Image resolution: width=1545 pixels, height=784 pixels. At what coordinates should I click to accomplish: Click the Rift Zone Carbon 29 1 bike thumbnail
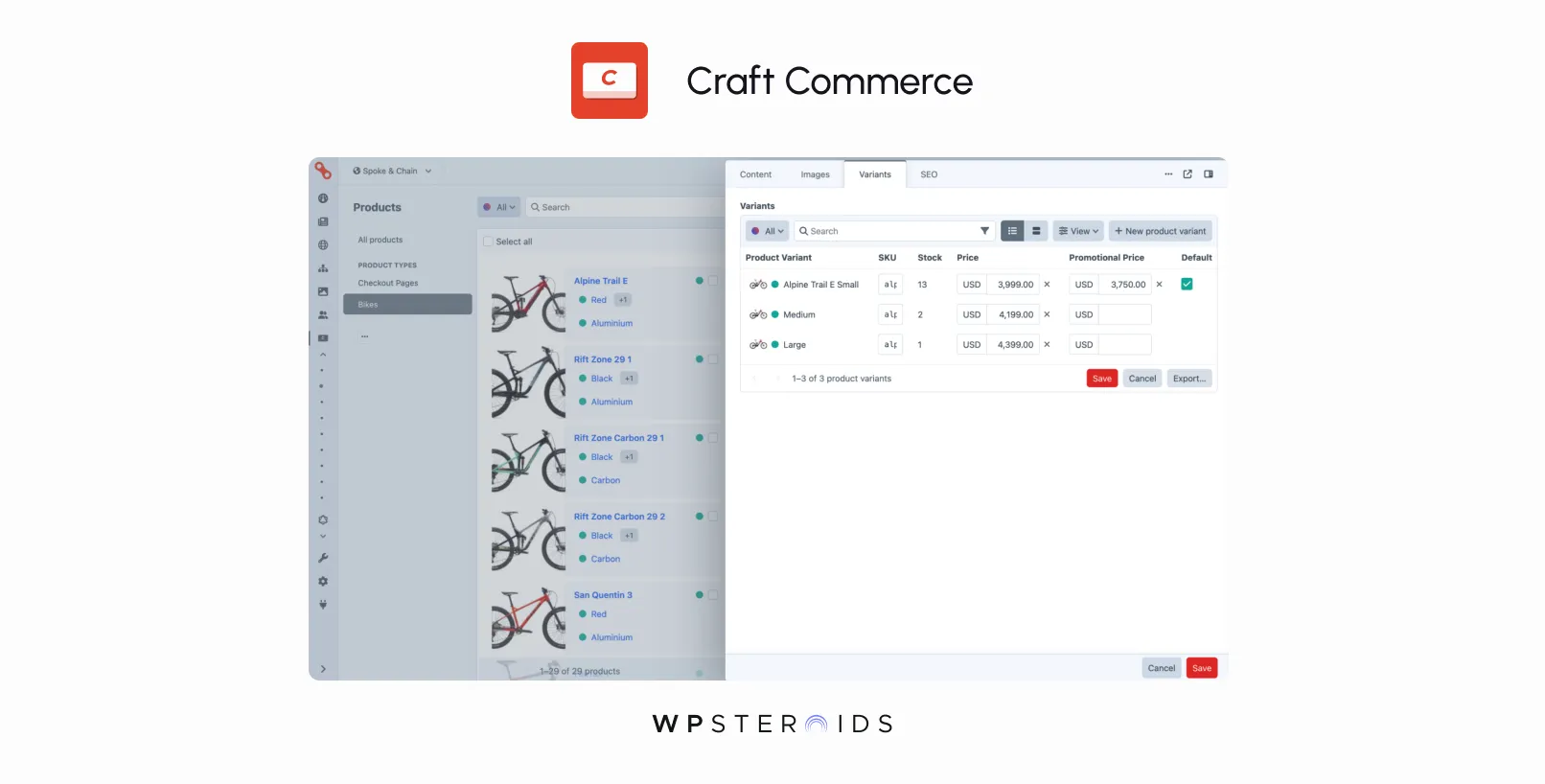click(x=528, y=461)
